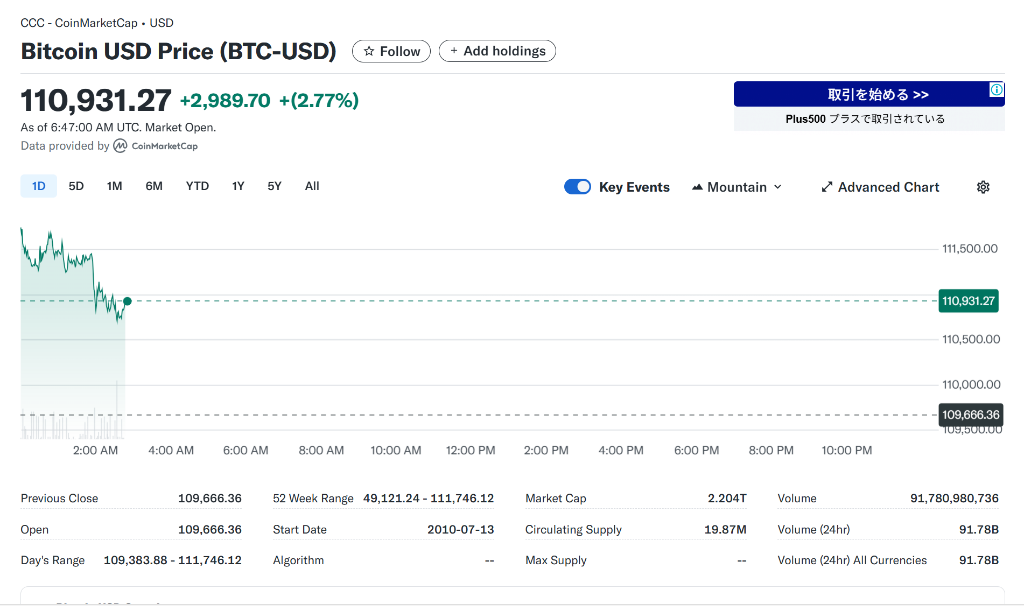Open the chart settings gear icon
This screenshot has width=1024, height=606.
(x=983, y=187)
